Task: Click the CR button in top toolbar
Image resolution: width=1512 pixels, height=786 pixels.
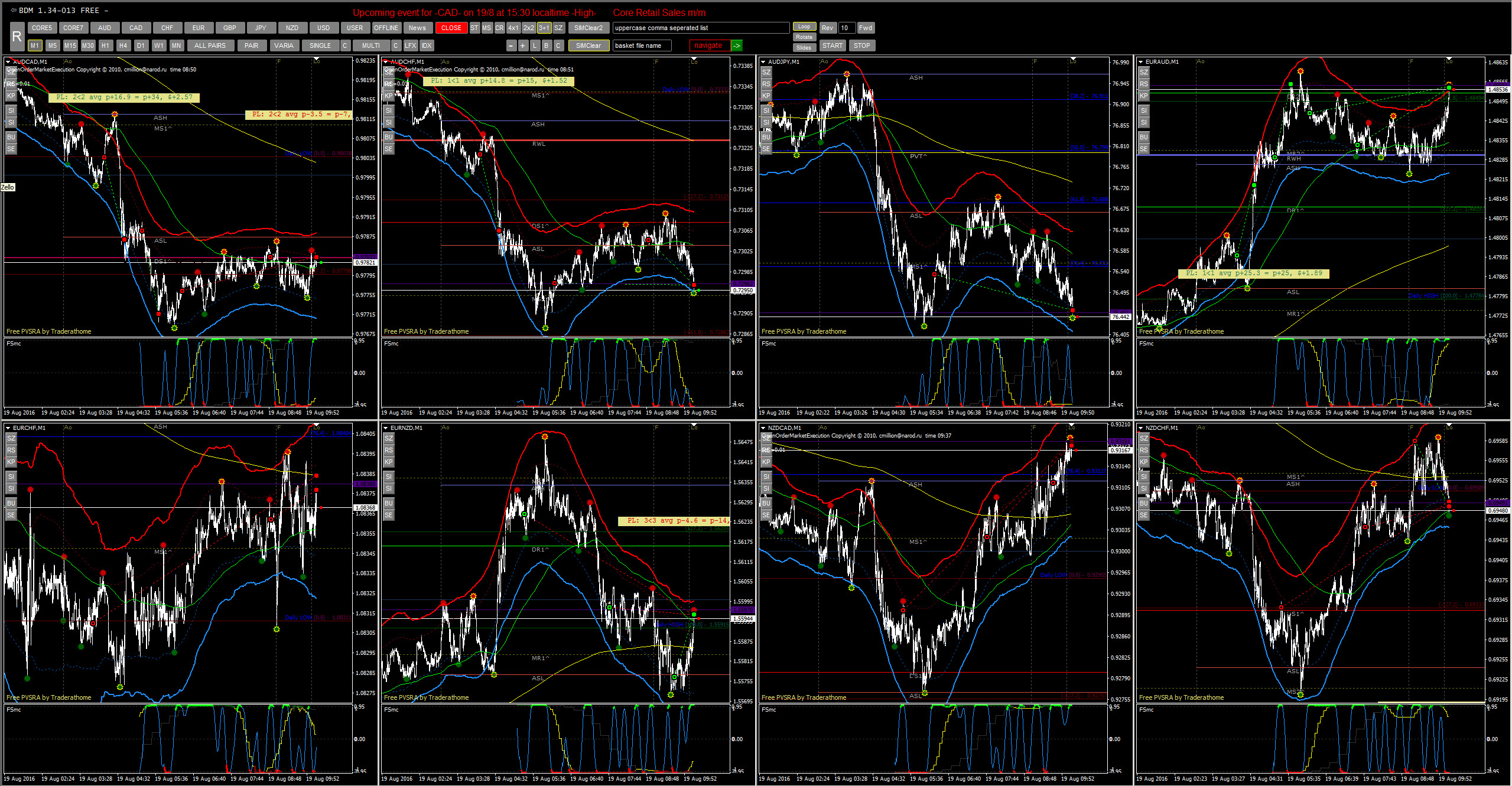Action: point(500,28)
